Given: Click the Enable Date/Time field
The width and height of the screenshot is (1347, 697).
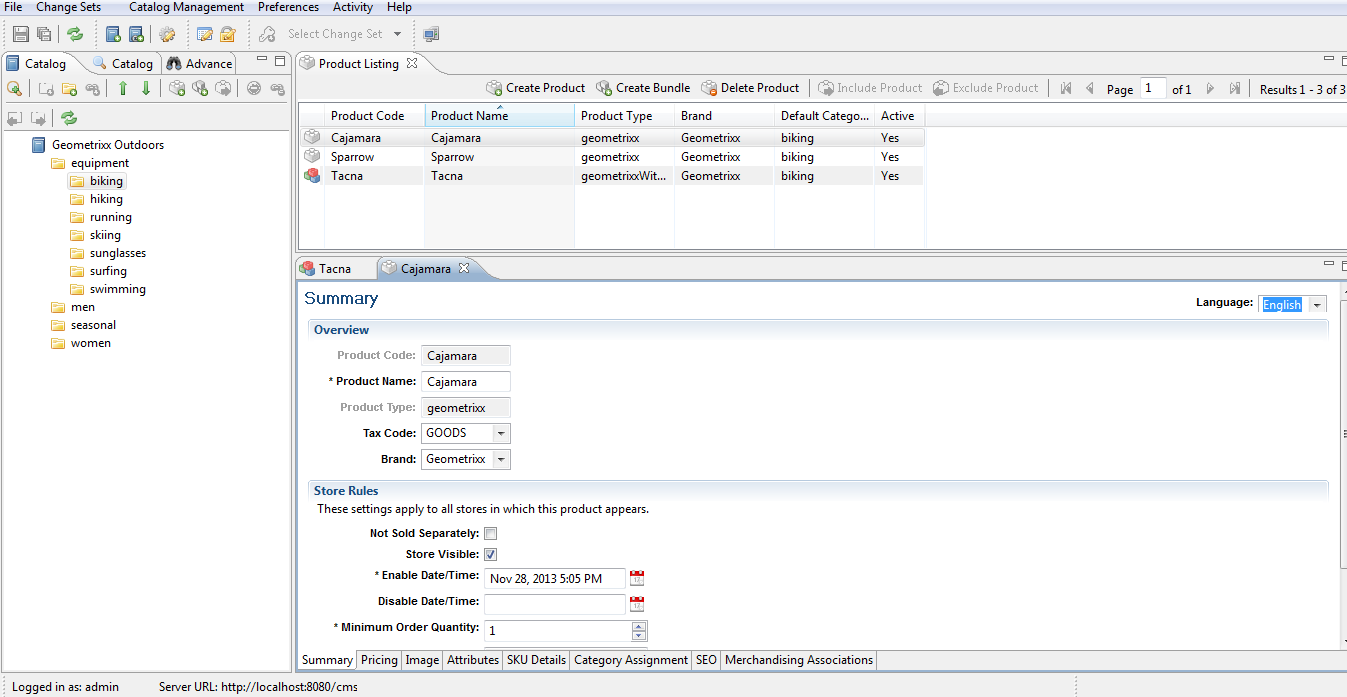Looking at the screenshot, I should [554, 579].
